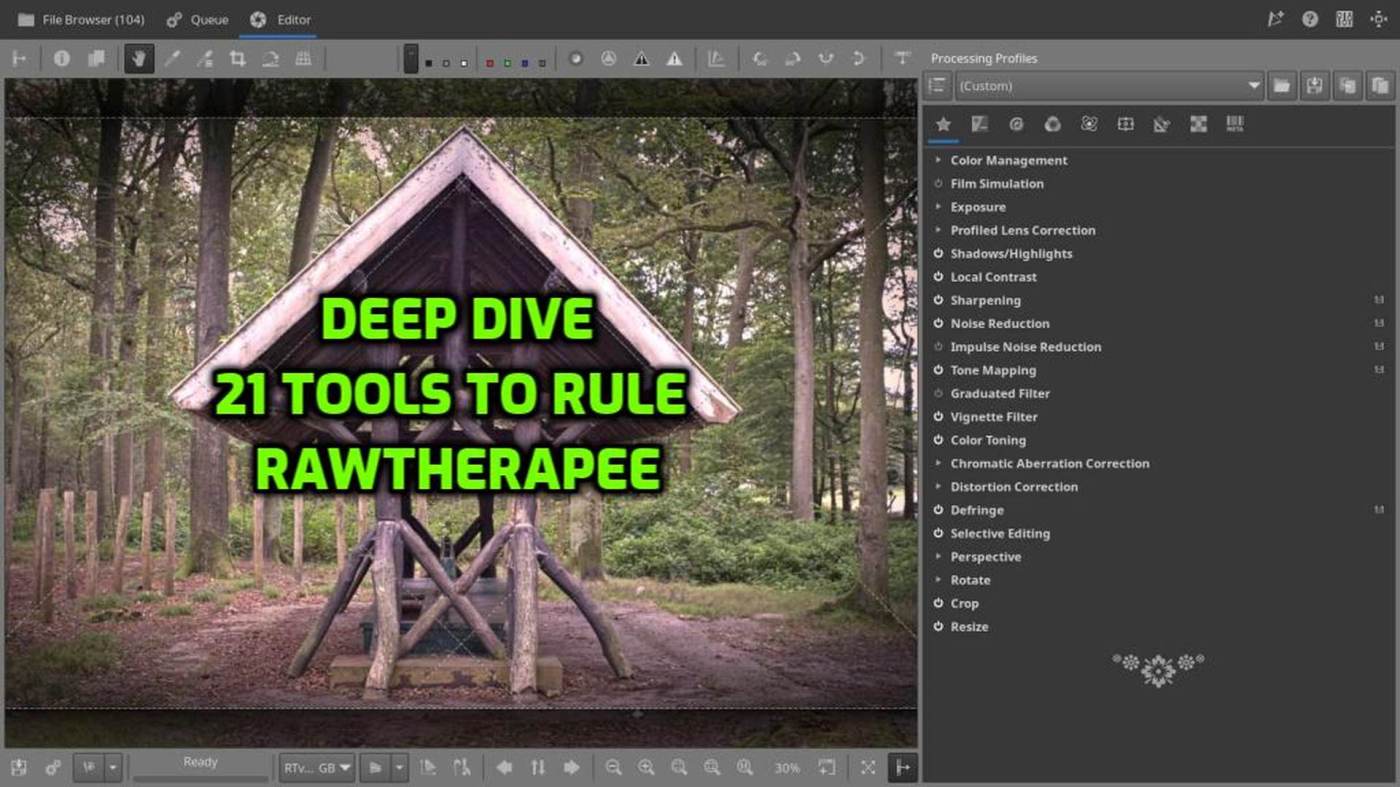Toggle Defringe power button
Image resolution: width=1400 pixels, height=787 pixels.
938,510
